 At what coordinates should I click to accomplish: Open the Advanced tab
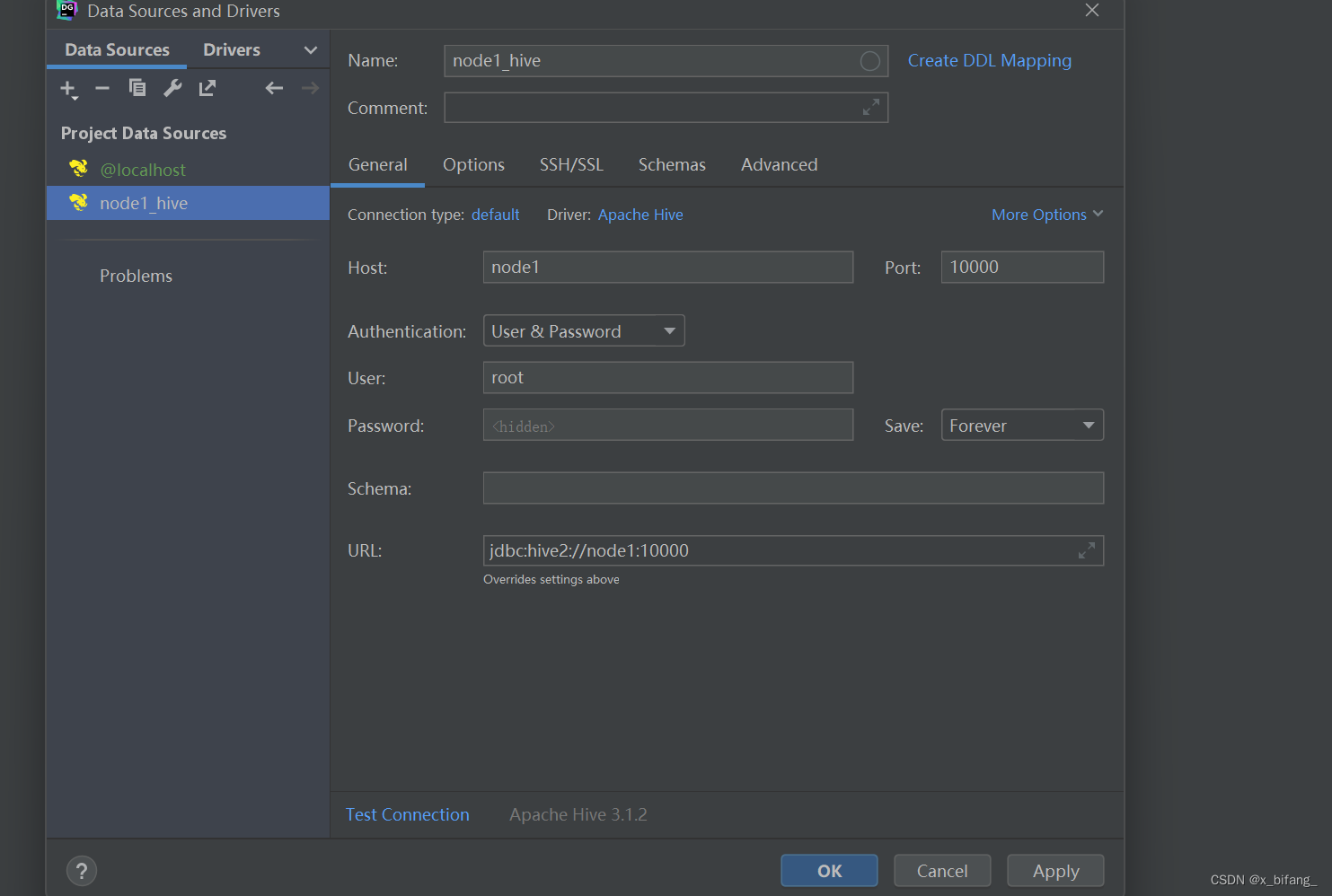click(x=780, y=165)
